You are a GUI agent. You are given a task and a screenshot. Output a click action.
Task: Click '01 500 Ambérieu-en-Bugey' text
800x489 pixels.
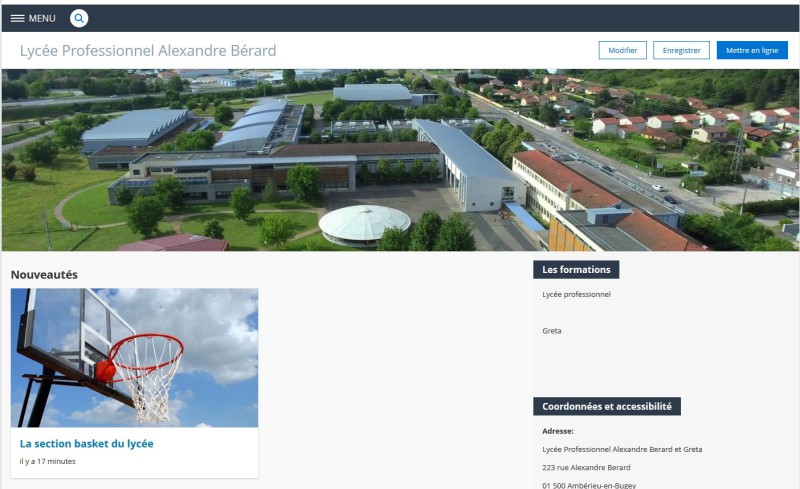589,485
